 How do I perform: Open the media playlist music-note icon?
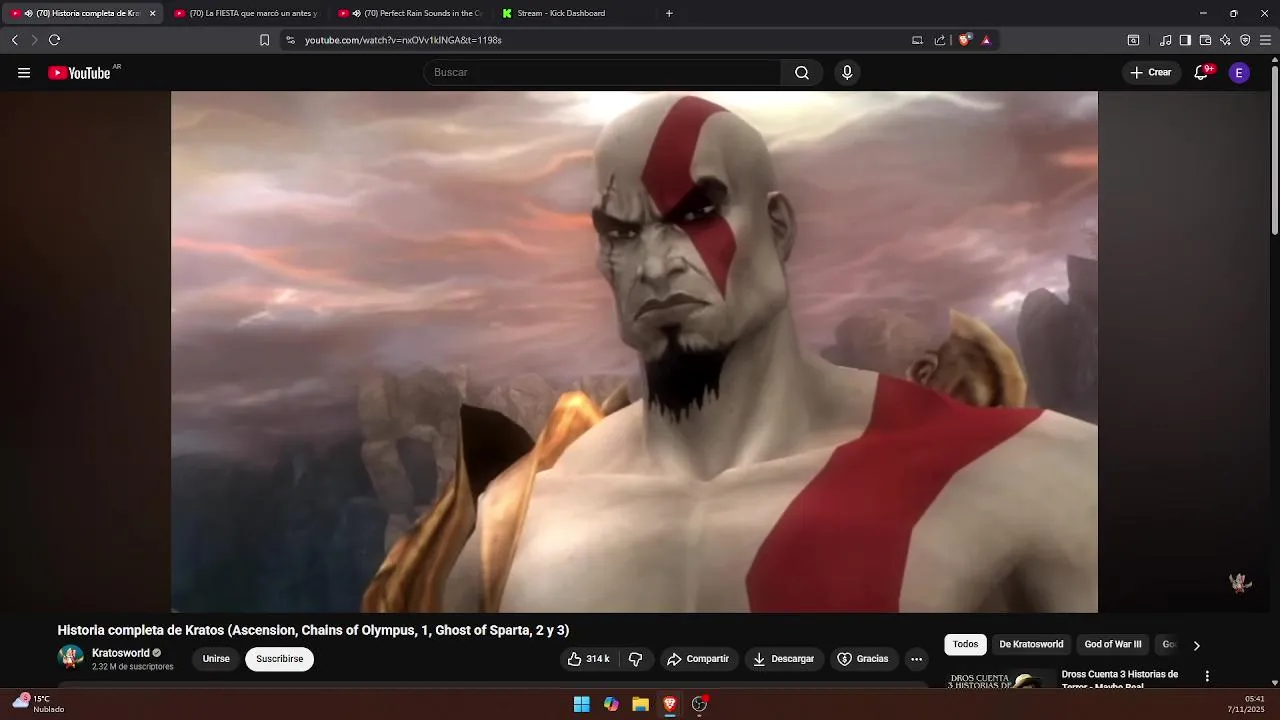pos(1165,40)
